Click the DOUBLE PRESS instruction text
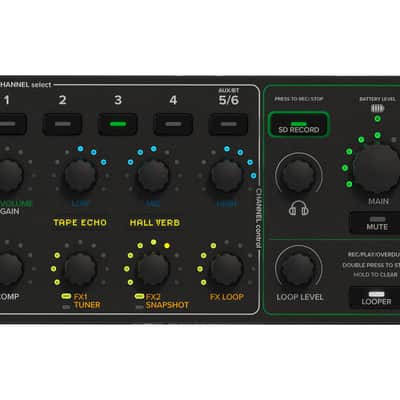This screenshot has height=400, width=400. (371, 265)
